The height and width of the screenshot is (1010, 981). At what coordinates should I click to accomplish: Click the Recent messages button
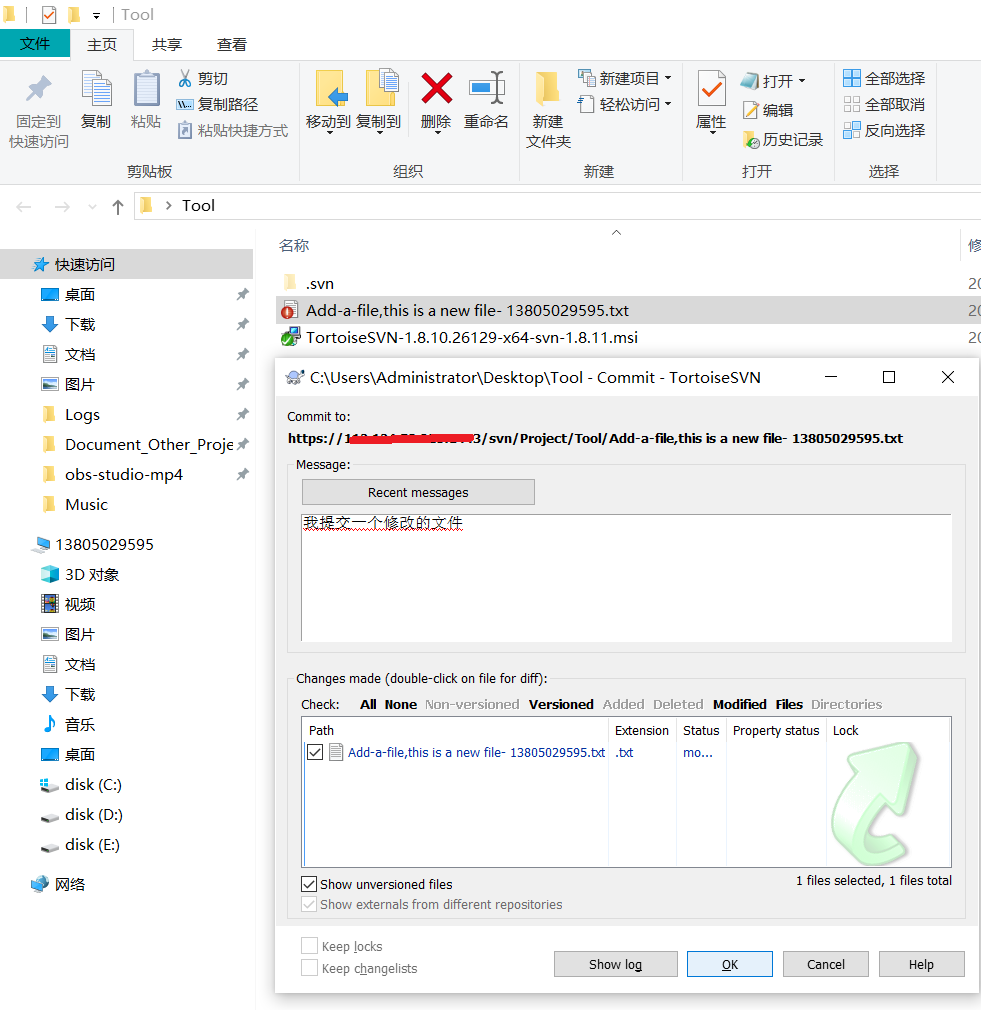(418, 492)
